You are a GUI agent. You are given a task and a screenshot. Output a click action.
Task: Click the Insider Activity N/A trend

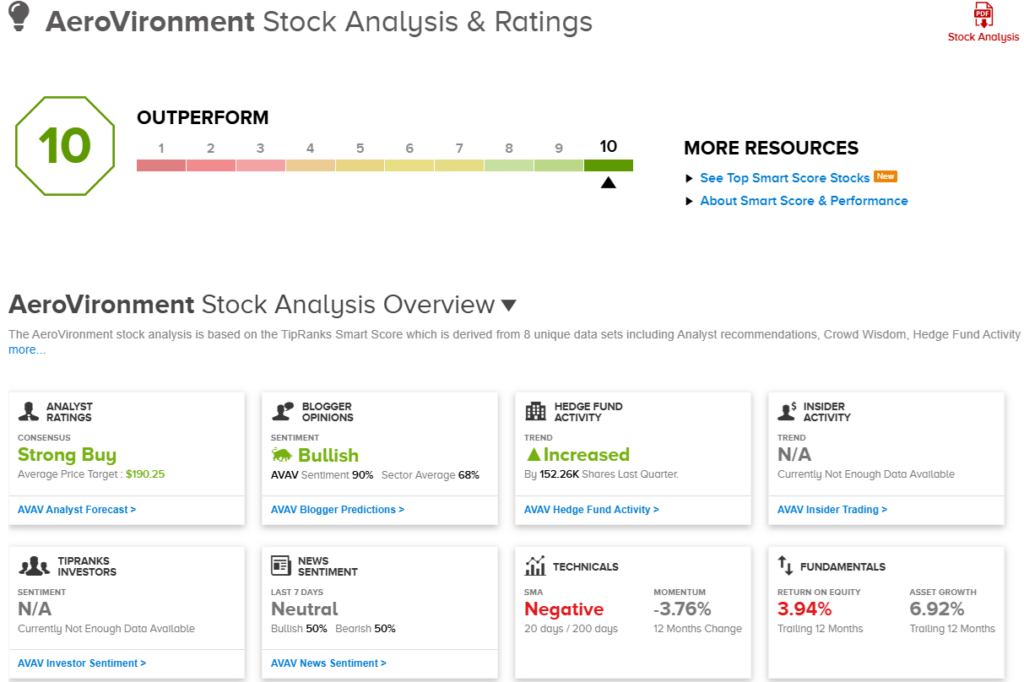click(x=794, y=455)
